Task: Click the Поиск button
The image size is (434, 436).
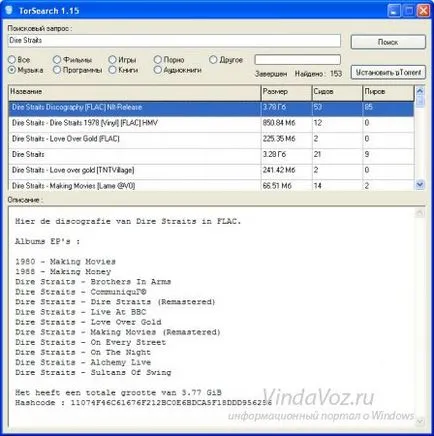Action: click(x=388, y=42)
